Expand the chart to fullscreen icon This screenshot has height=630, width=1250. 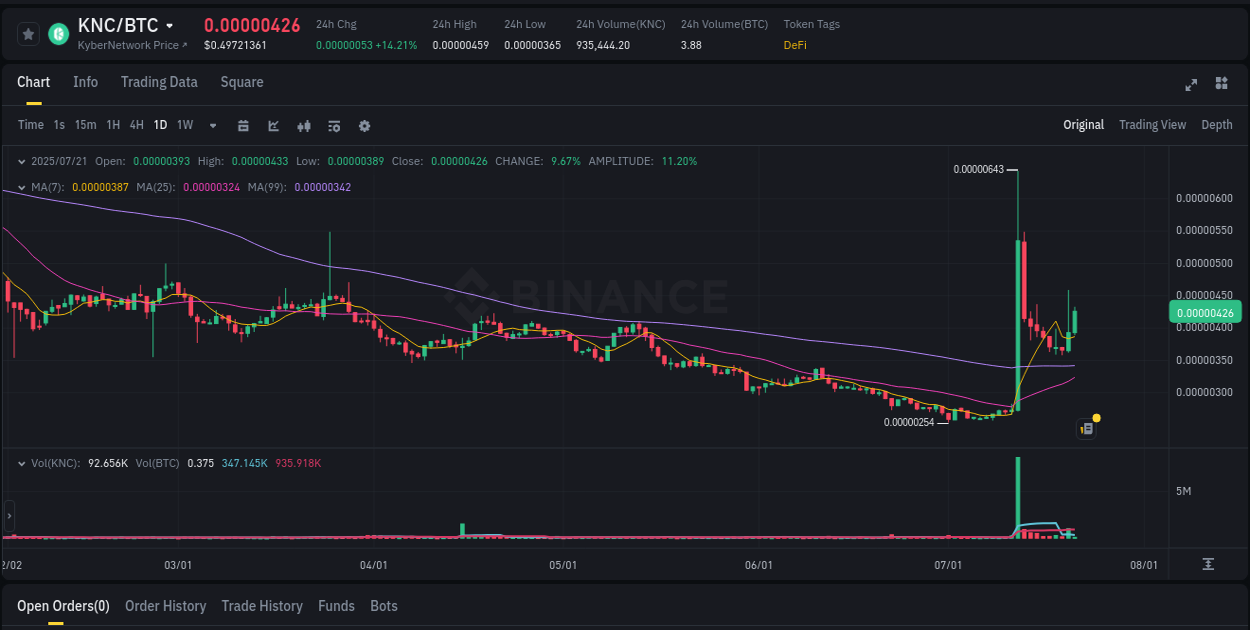[1190, 85]
